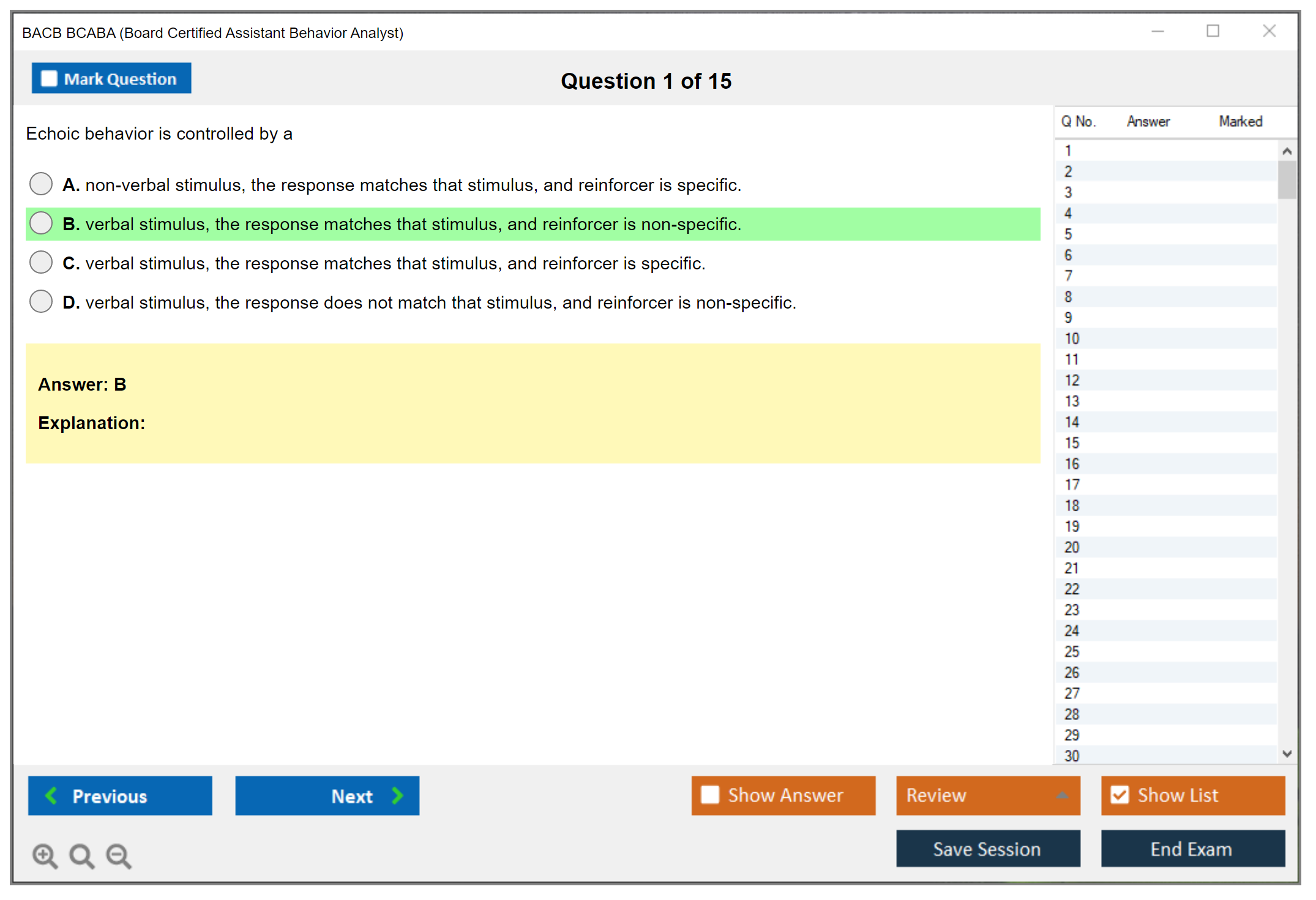Close the BCABA exam window
Screen dimensions: 1316x900
[1269, 31]
